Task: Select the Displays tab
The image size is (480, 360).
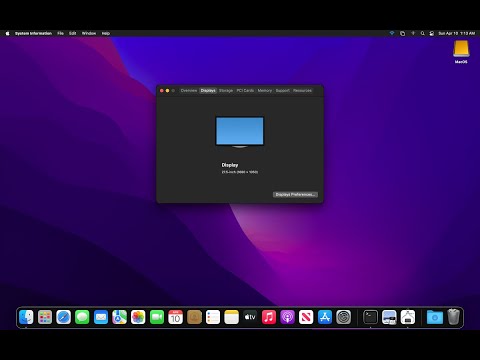Action: tap(208, 90)
